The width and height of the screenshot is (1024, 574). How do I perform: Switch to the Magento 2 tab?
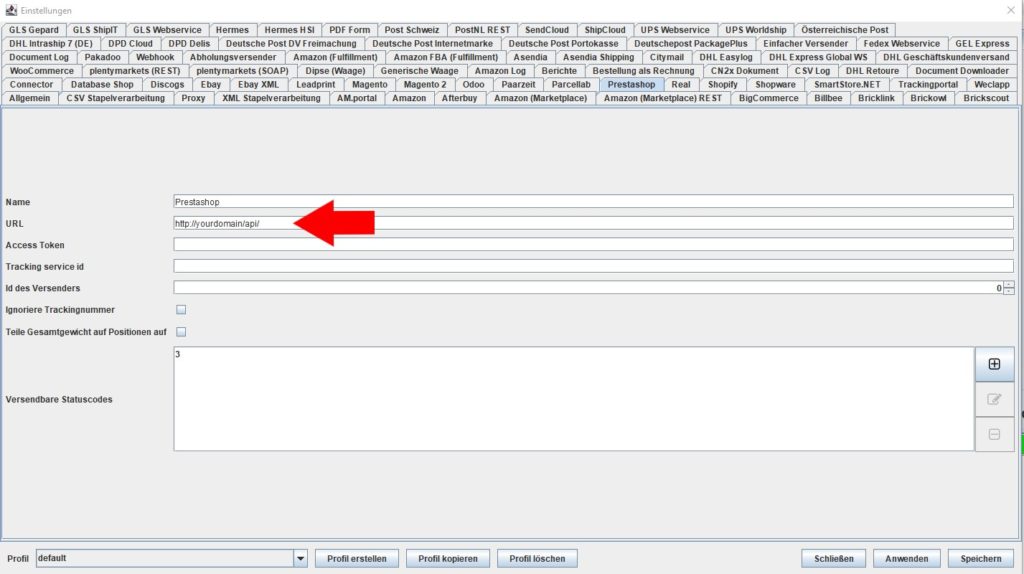click(x=424, y=84)
